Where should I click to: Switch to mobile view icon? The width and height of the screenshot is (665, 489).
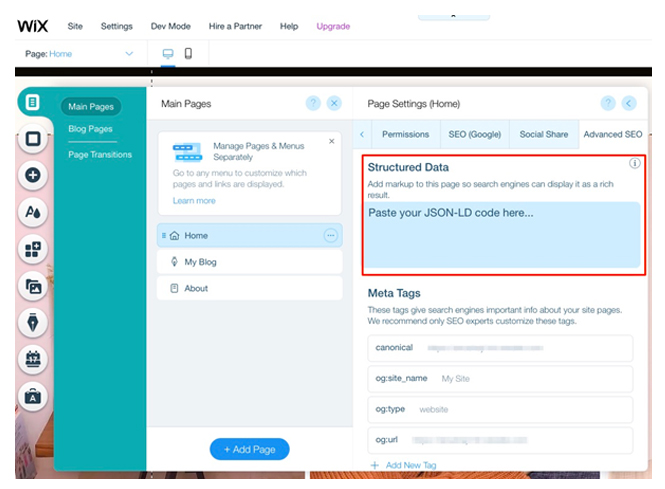(188, 53)
